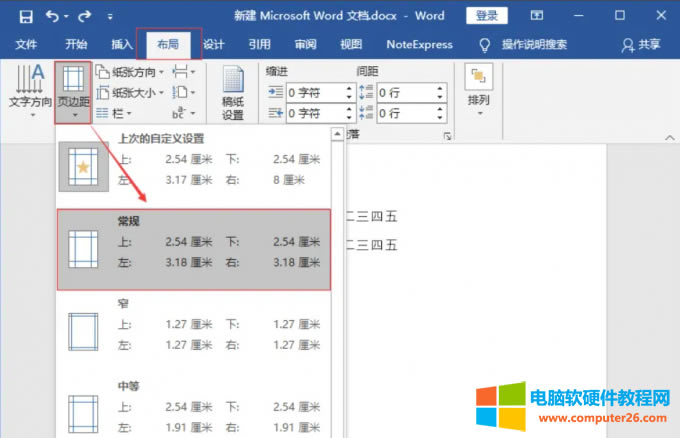Open the NoteExpress tab
Image resolution: width=680 pixels, height=438 pixels.
click(x=419, y=44)
